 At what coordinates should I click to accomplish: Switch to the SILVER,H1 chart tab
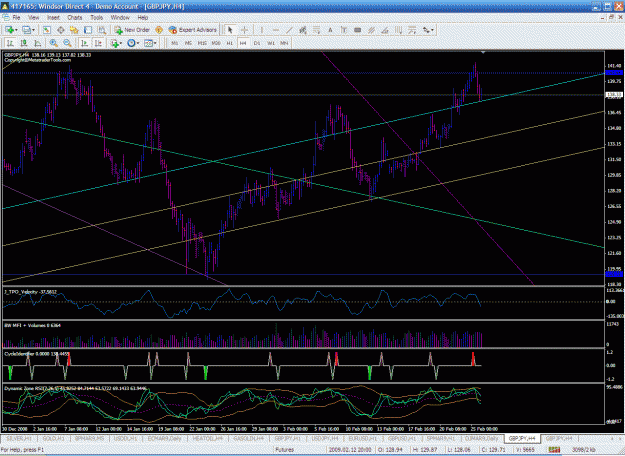tap(19, 438)
